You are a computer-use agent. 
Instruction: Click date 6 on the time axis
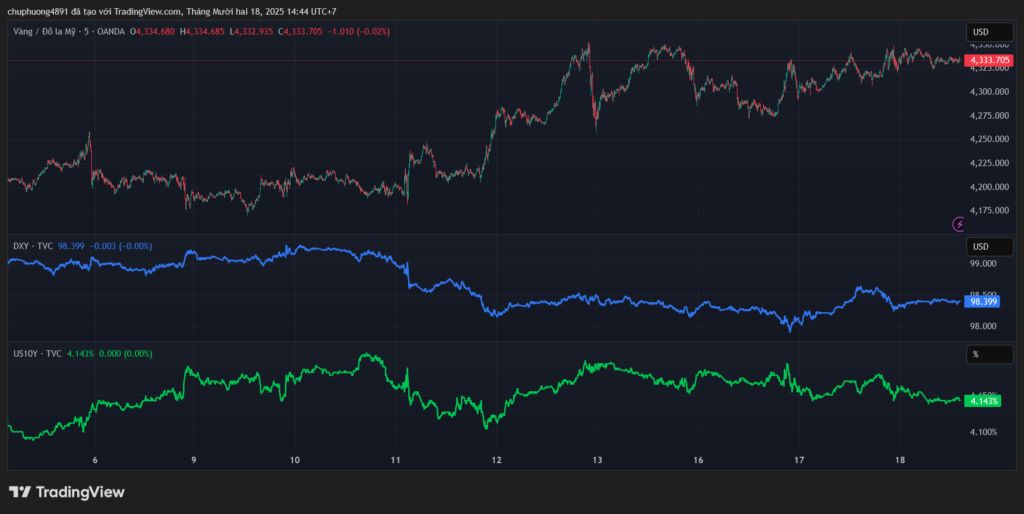pyautogui.click(x=94, y=460)
